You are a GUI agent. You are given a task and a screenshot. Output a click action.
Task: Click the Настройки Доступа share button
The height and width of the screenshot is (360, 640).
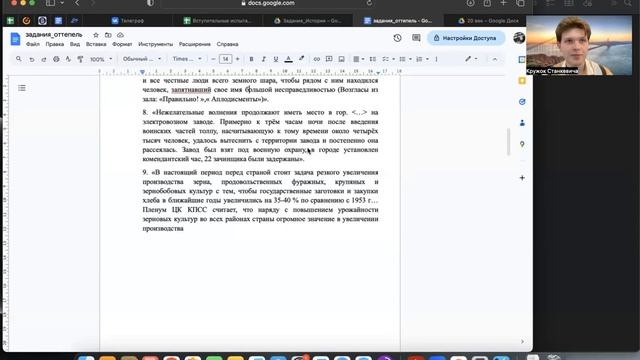[x=466, y=38]
